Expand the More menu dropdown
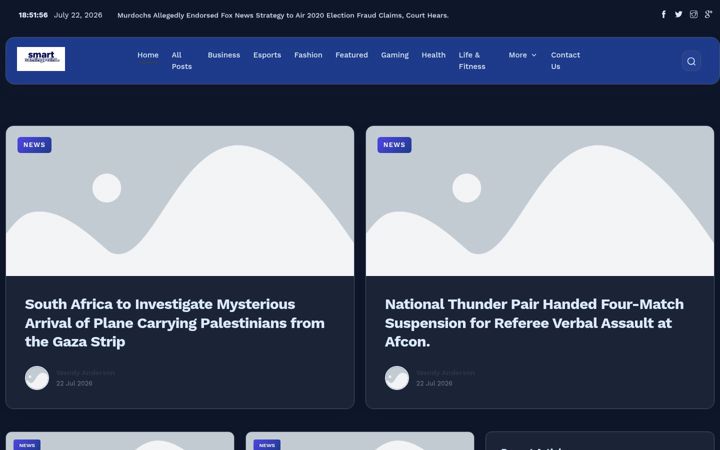Viewport: 720px width, 450px height. (522, 55)
